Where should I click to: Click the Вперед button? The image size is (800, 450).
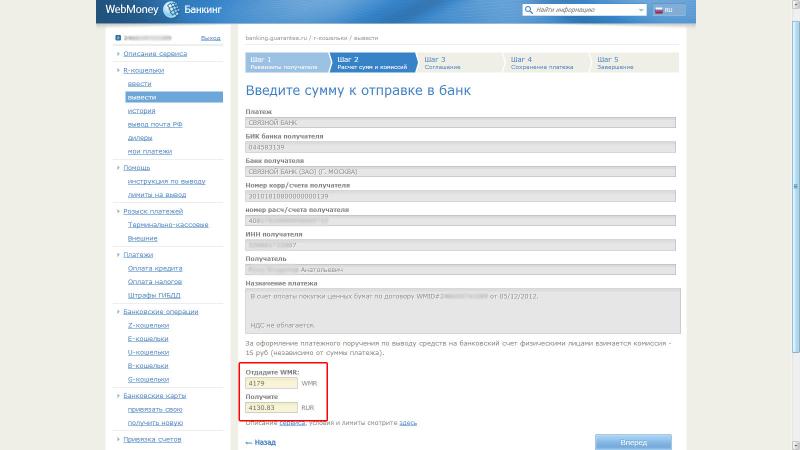pyautogui.click(x=633, y=442)
